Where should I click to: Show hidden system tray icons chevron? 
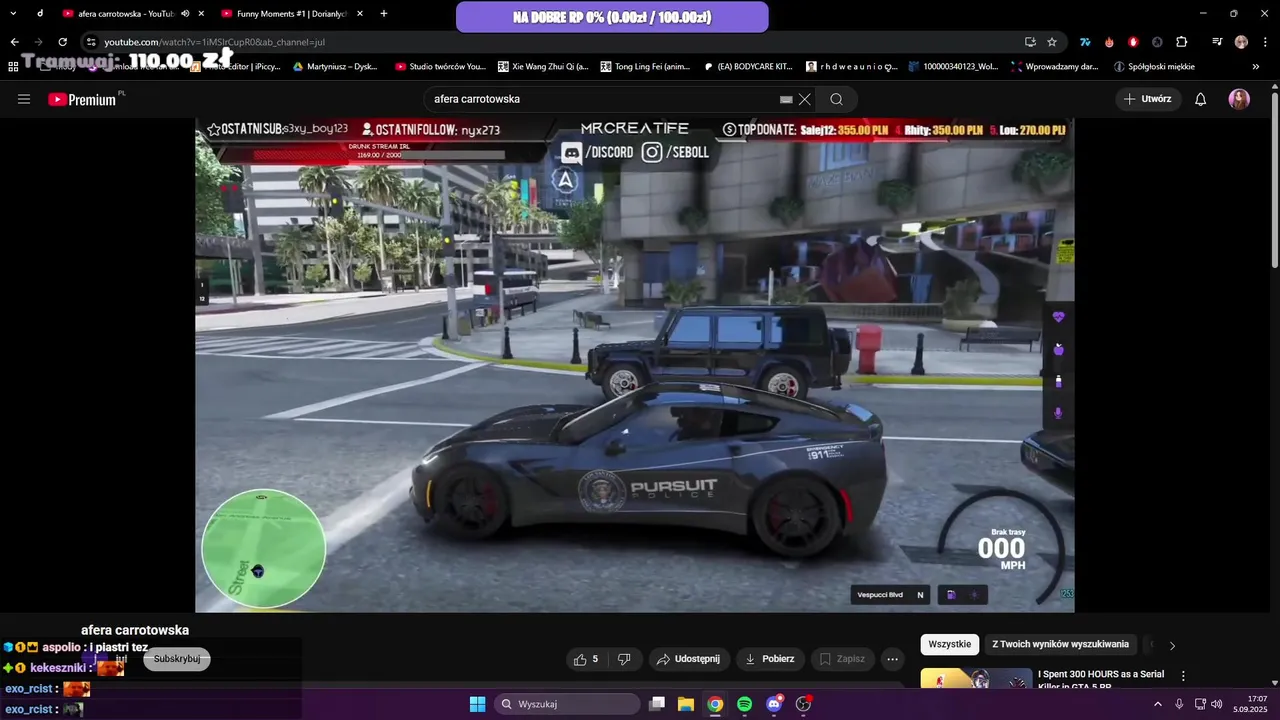[x=1158, y=704]
